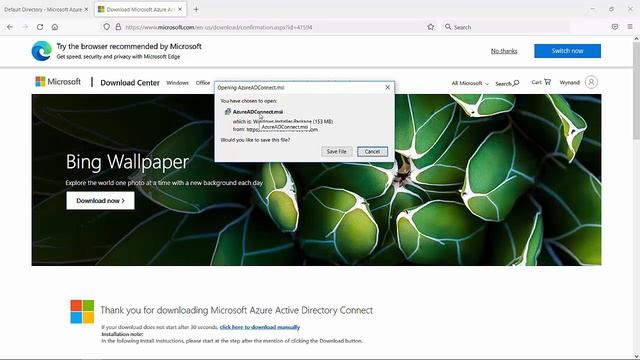
Task: Open the Microsoft logo home link
Action: click(x=58, y=82)
